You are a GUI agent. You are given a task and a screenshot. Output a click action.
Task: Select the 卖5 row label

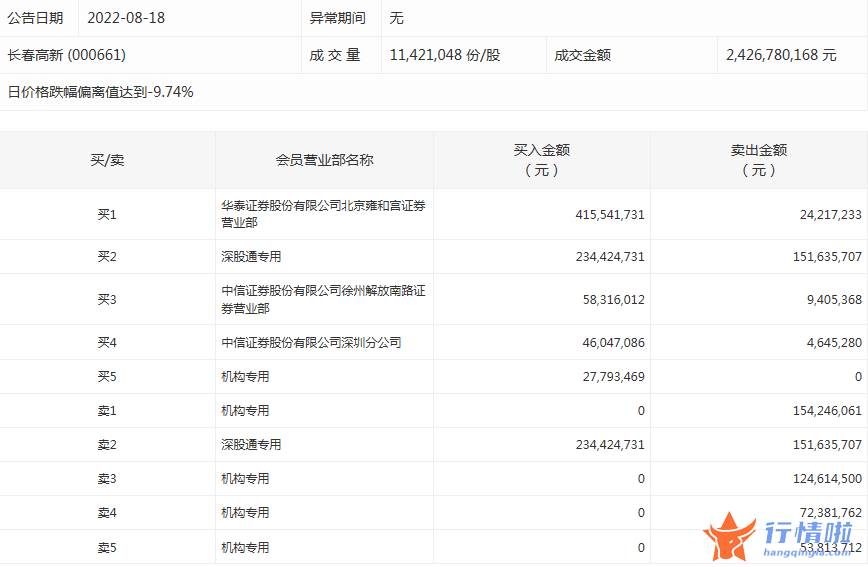(107, 547)
